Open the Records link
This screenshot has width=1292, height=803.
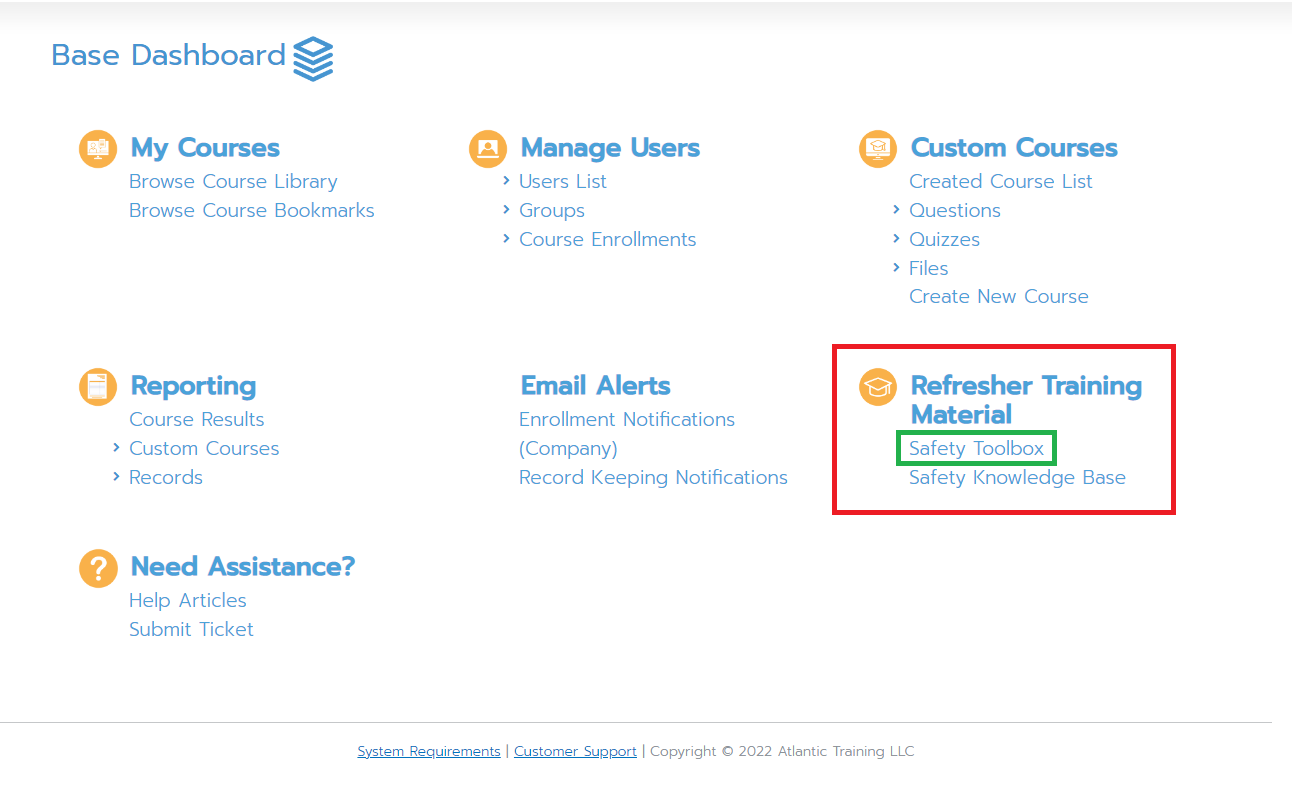click(166, 477)
